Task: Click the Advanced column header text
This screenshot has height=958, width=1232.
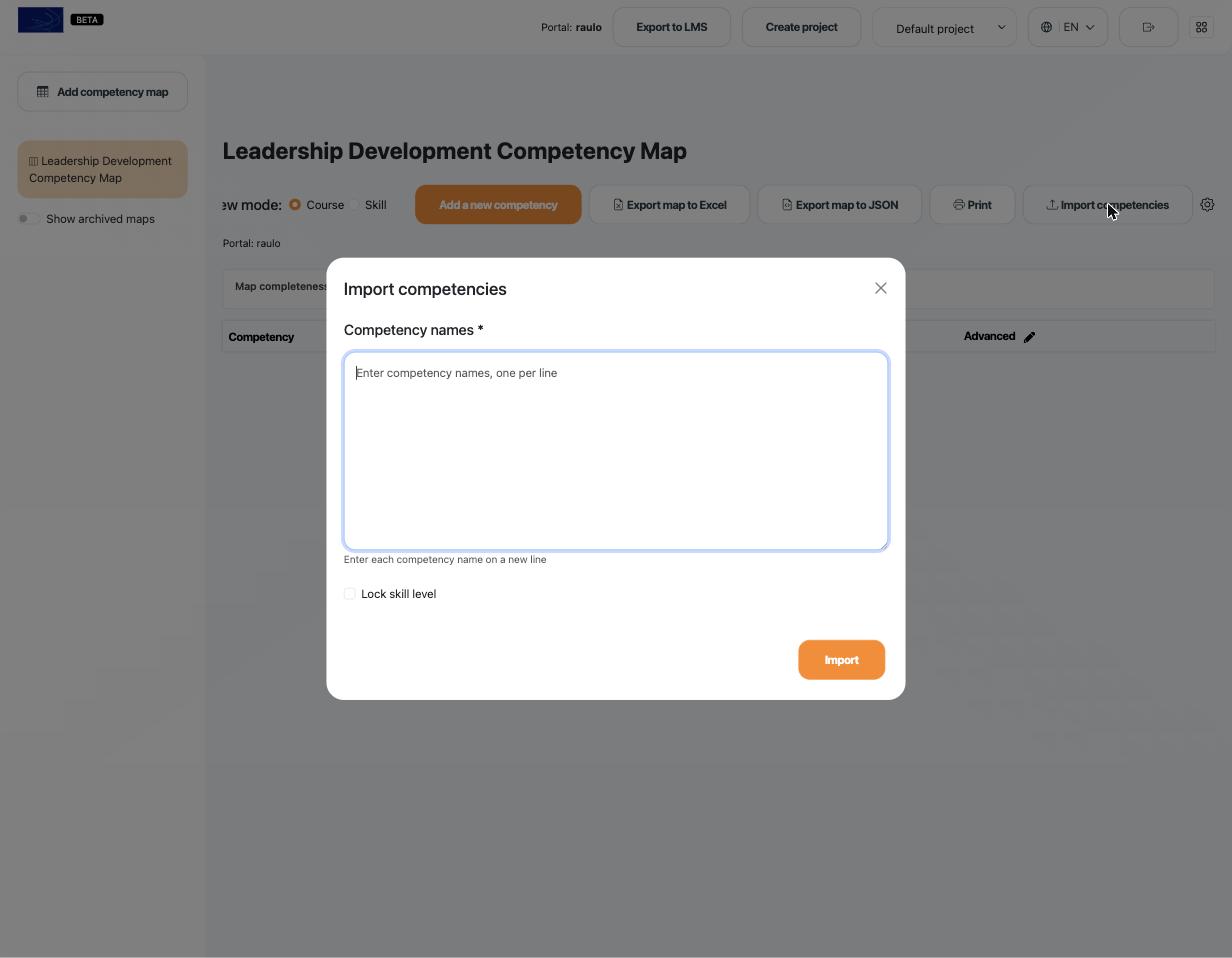Action: pyautogui.click(x=989, y=336)
